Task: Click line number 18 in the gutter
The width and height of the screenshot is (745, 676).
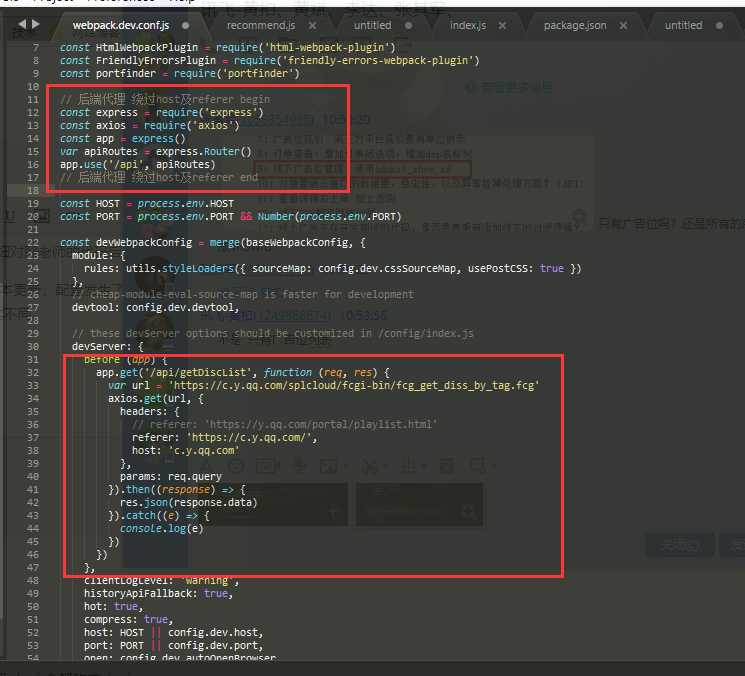Action: click(33, 190)
